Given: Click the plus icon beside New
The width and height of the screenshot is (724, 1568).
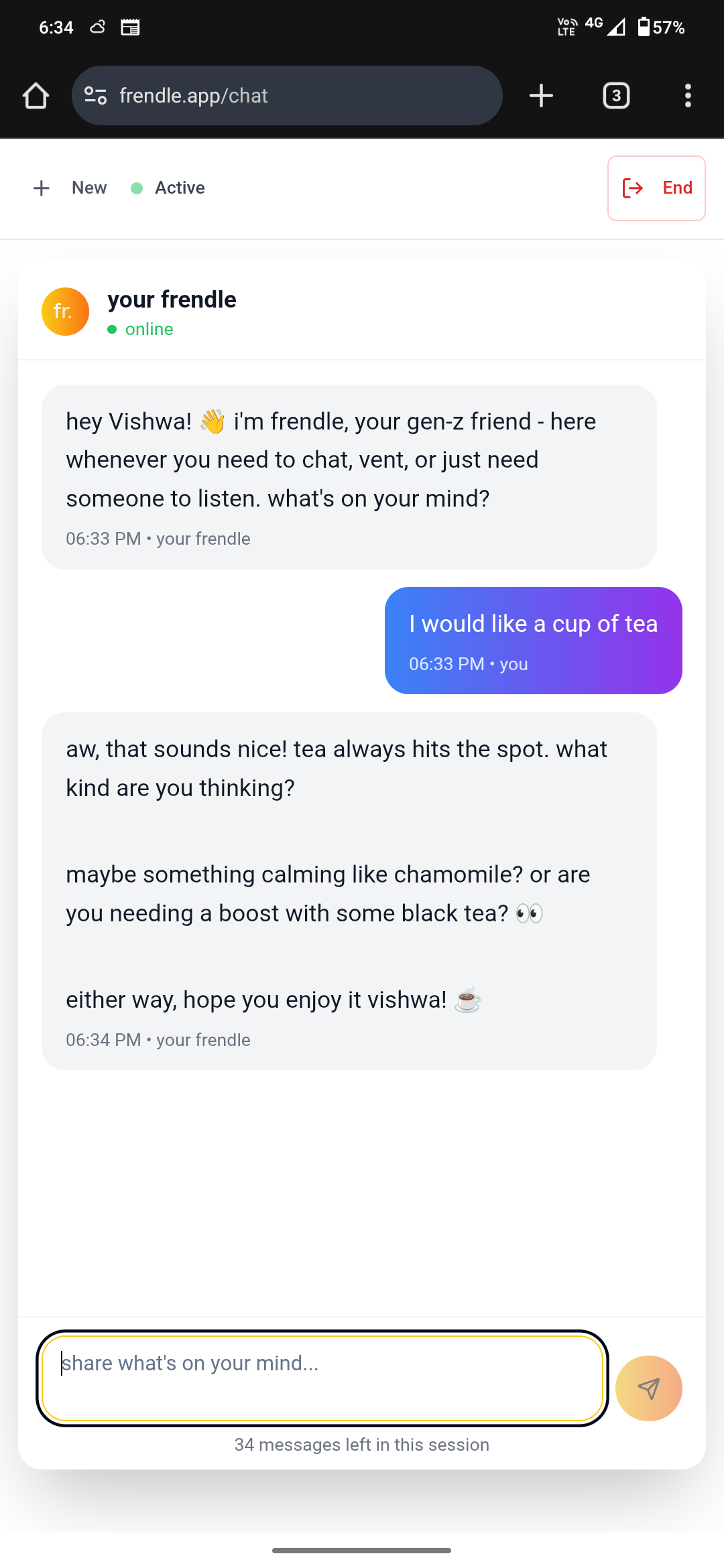Looking at the screenshot, I should [x=42, y=188].
